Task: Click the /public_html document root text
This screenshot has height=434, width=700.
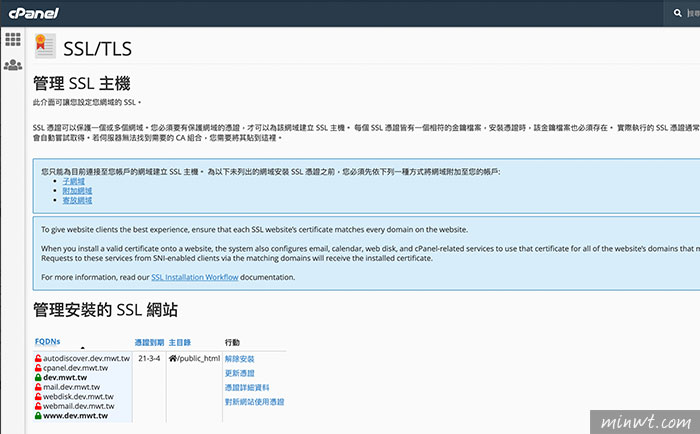Action: (199, 358)
